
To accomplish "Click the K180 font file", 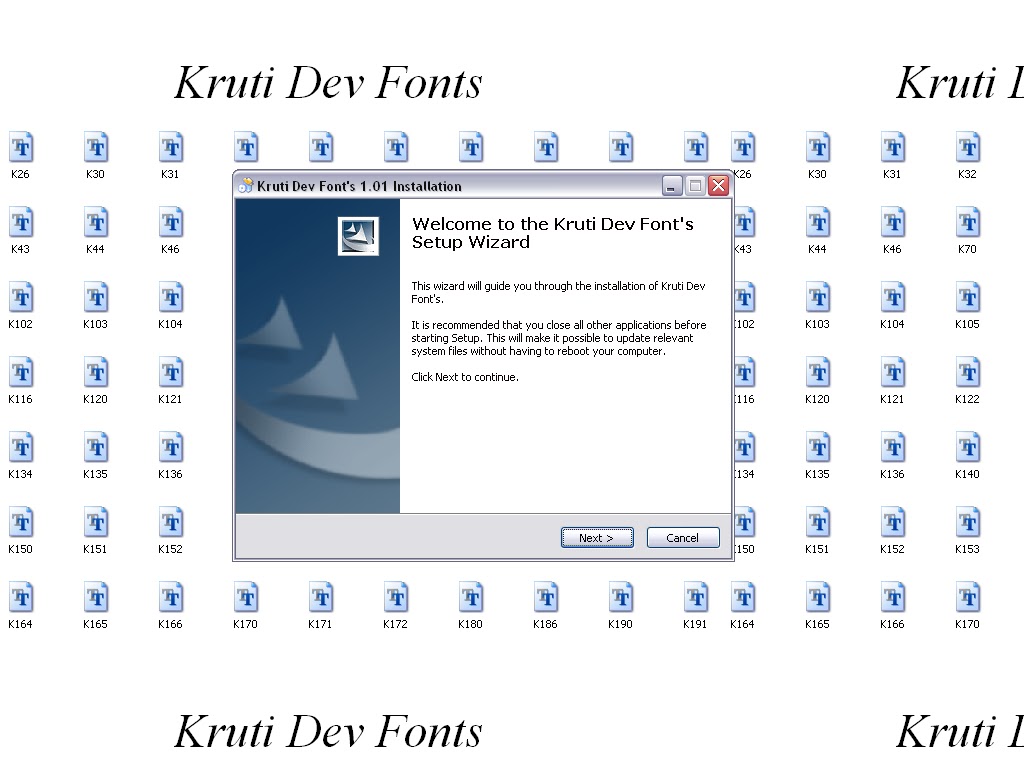I will coord(470,598).
